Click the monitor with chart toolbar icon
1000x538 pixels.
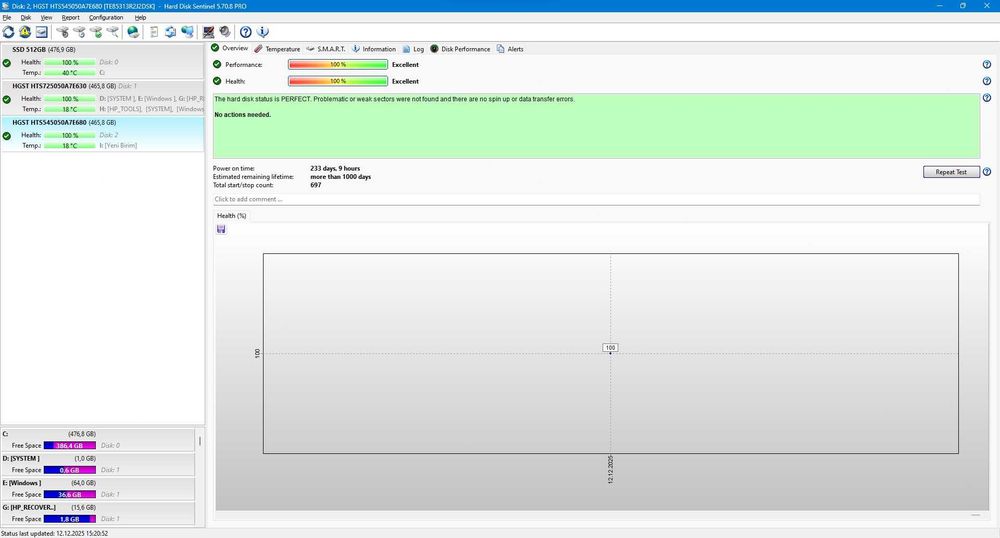coord(209,32)
